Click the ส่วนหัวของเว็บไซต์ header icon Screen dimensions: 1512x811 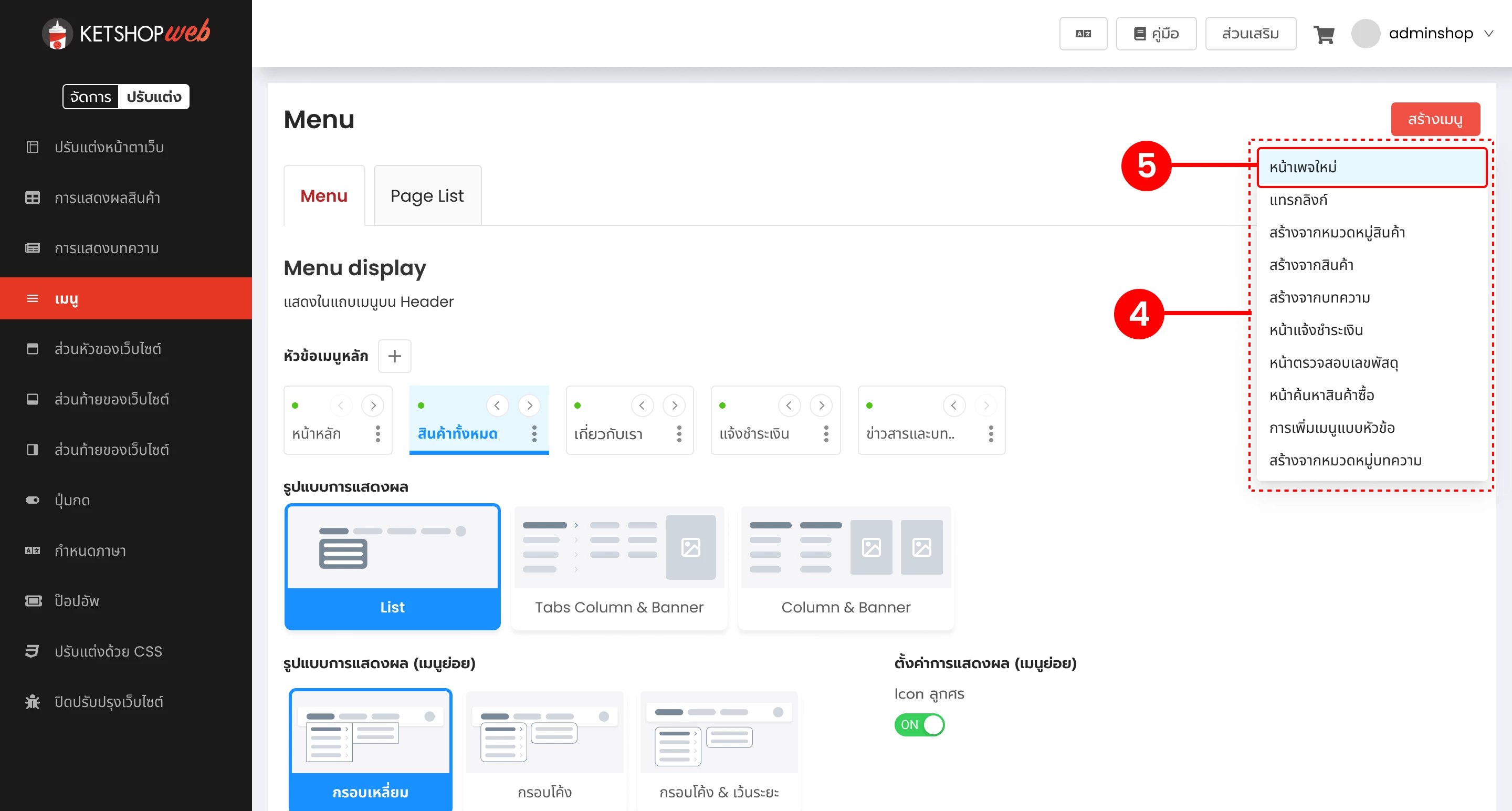coord(32,349)
